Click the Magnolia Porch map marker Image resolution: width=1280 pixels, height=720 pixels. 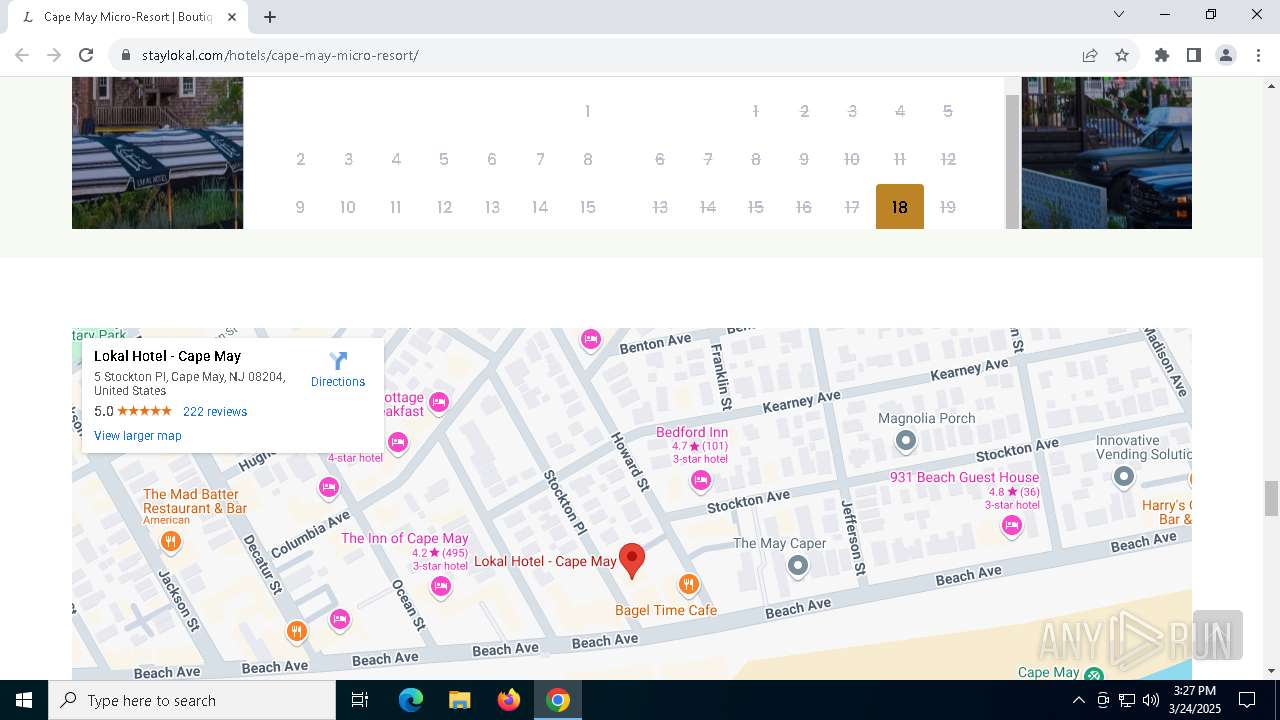click(x=906, y=440)
